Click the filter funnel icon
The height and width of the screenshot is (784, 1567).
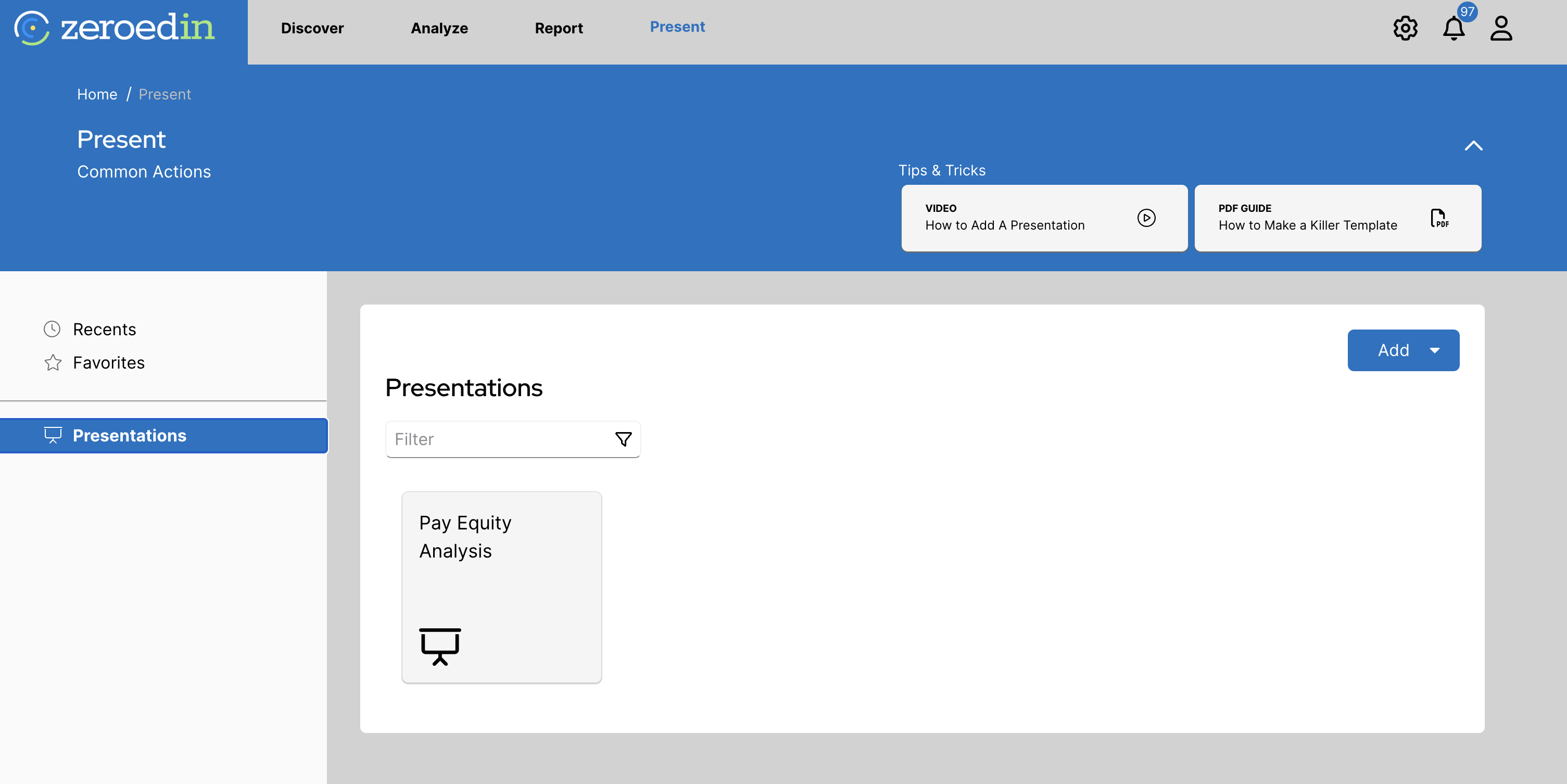[623, 438]
